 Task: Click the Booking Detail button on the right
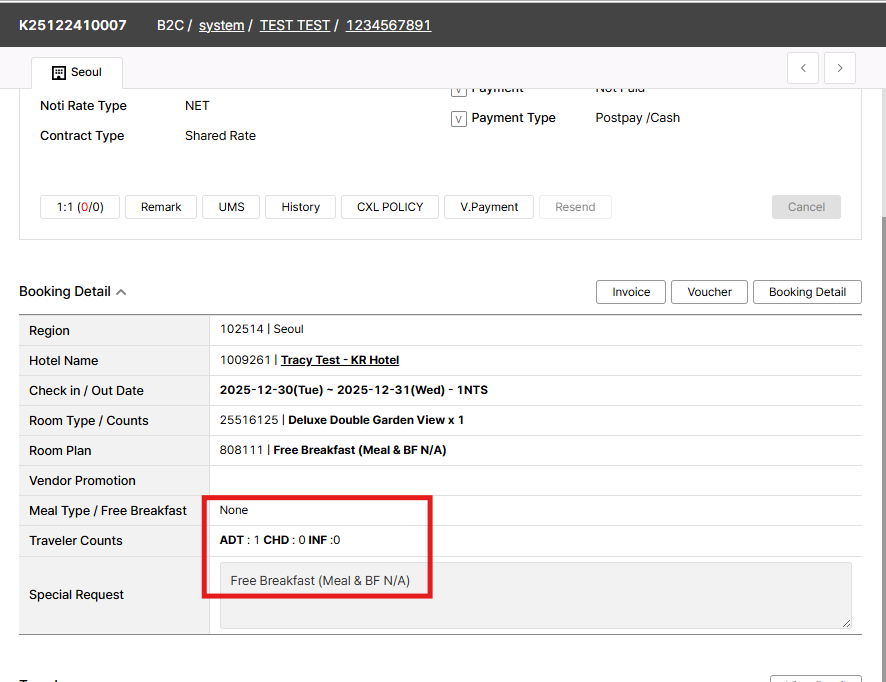tap(806, 292)
